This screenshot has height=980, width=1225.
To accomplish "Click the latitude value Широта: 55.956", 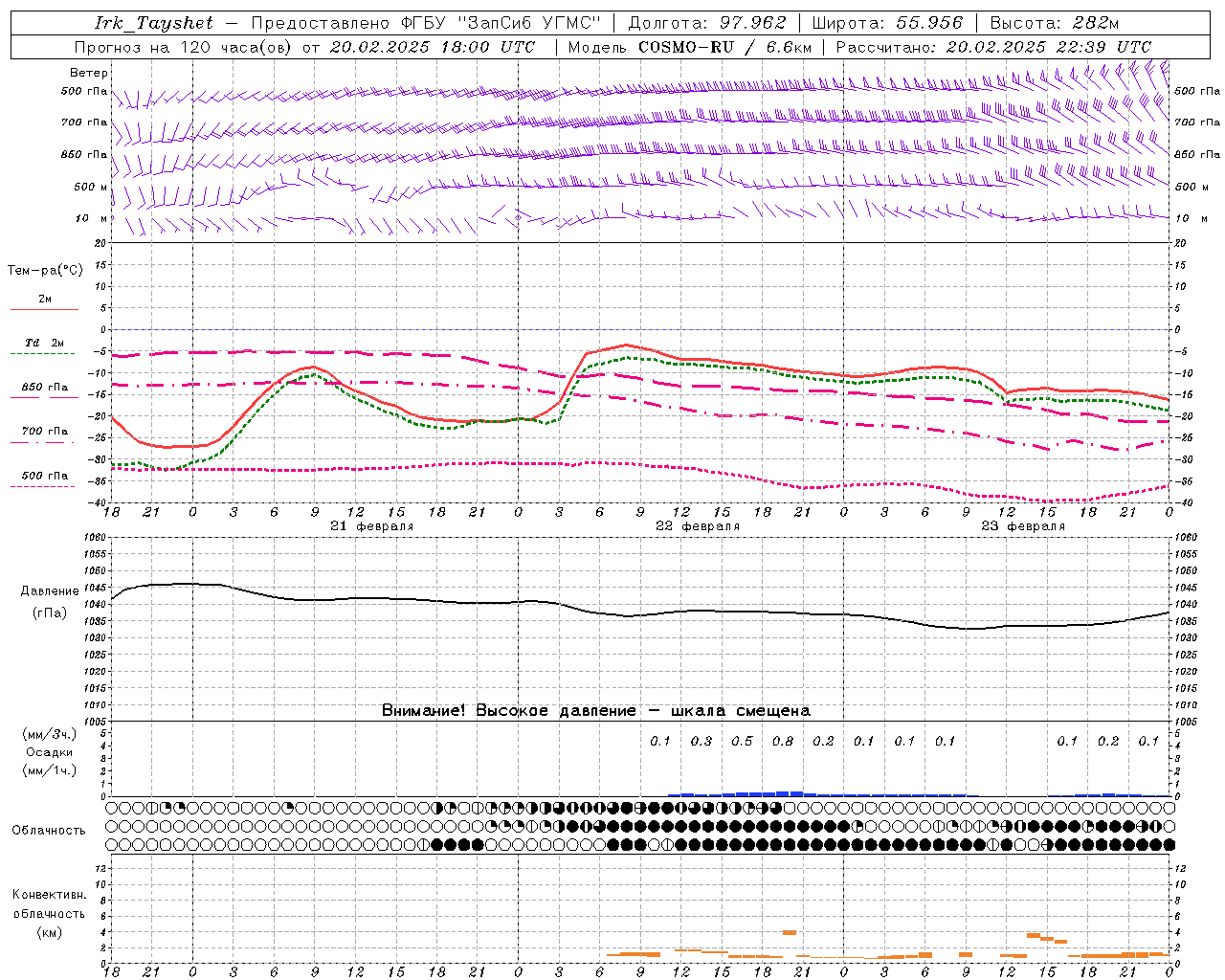I will [x=886, y=23].
